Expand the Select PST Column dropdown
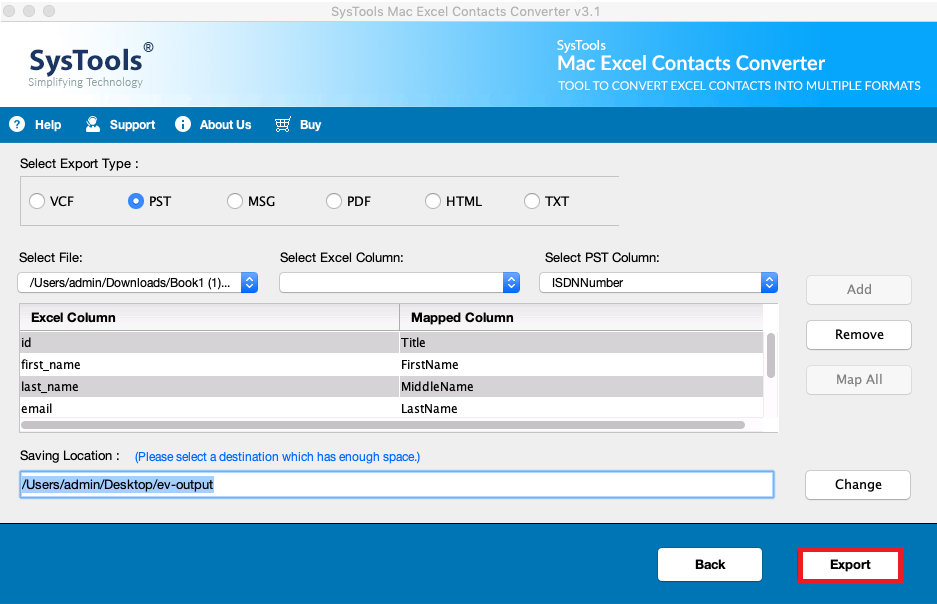 pyautogui.click(x=659, y=283)
